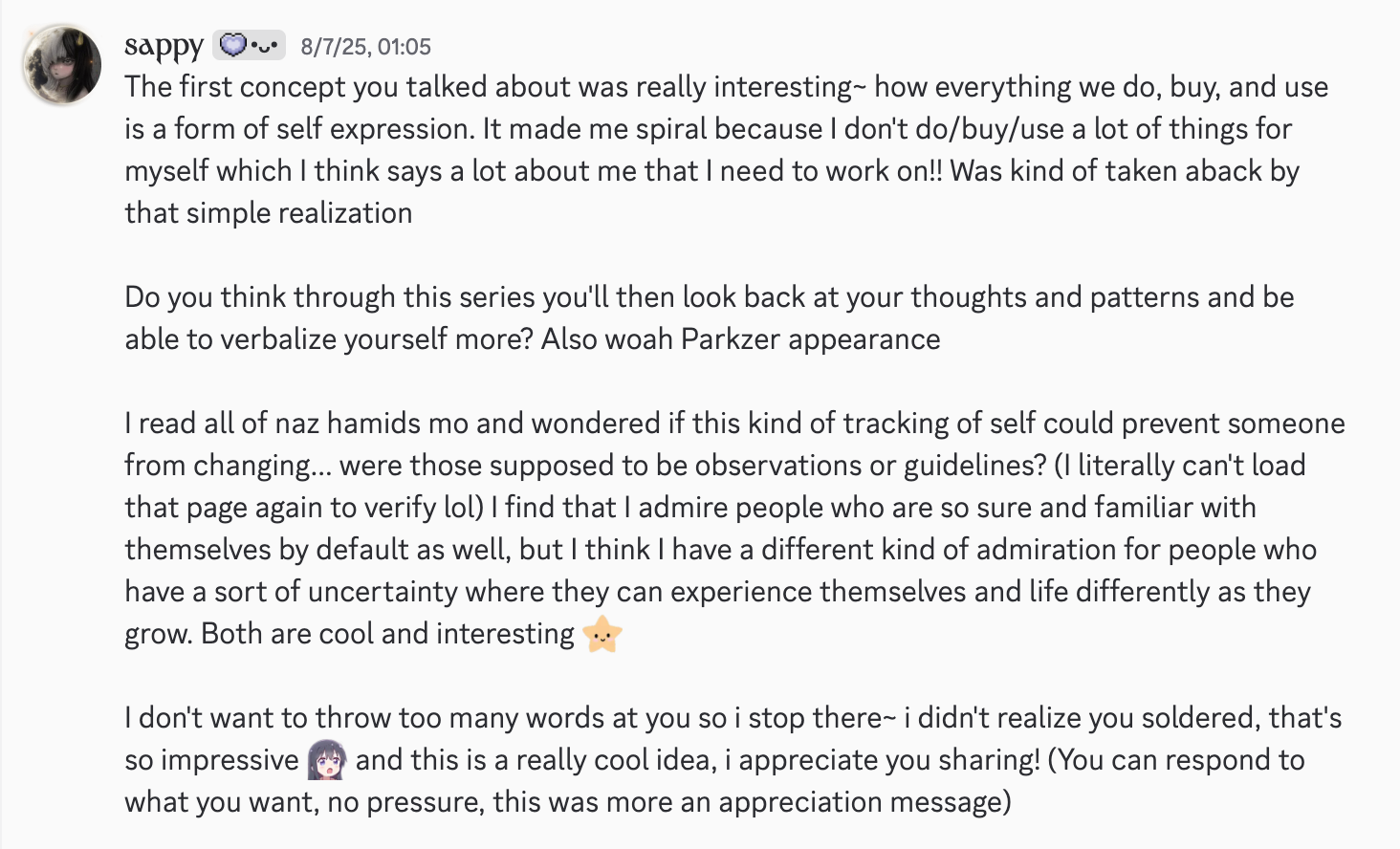Image resolution: width=1400 pixels, height=849 pixels.
Task: Click the message timestamp 8/7/25, 01:05
Action: pos(365,47)
